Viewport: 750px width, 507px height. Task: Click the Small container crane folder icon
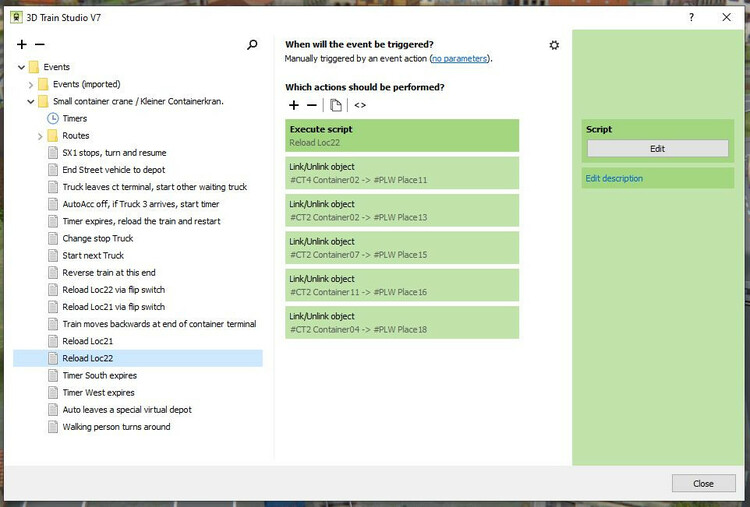[43, 101]
